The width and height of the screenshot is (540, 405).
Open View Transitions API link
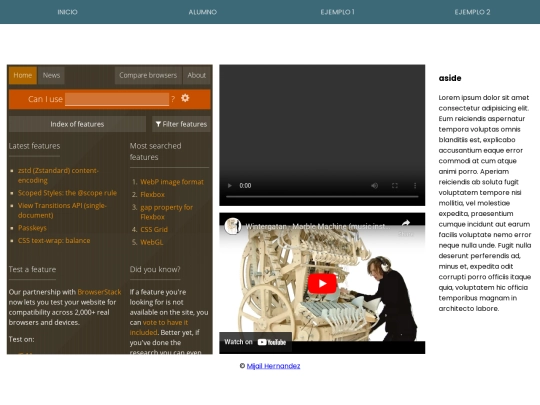tap(62, 210)
